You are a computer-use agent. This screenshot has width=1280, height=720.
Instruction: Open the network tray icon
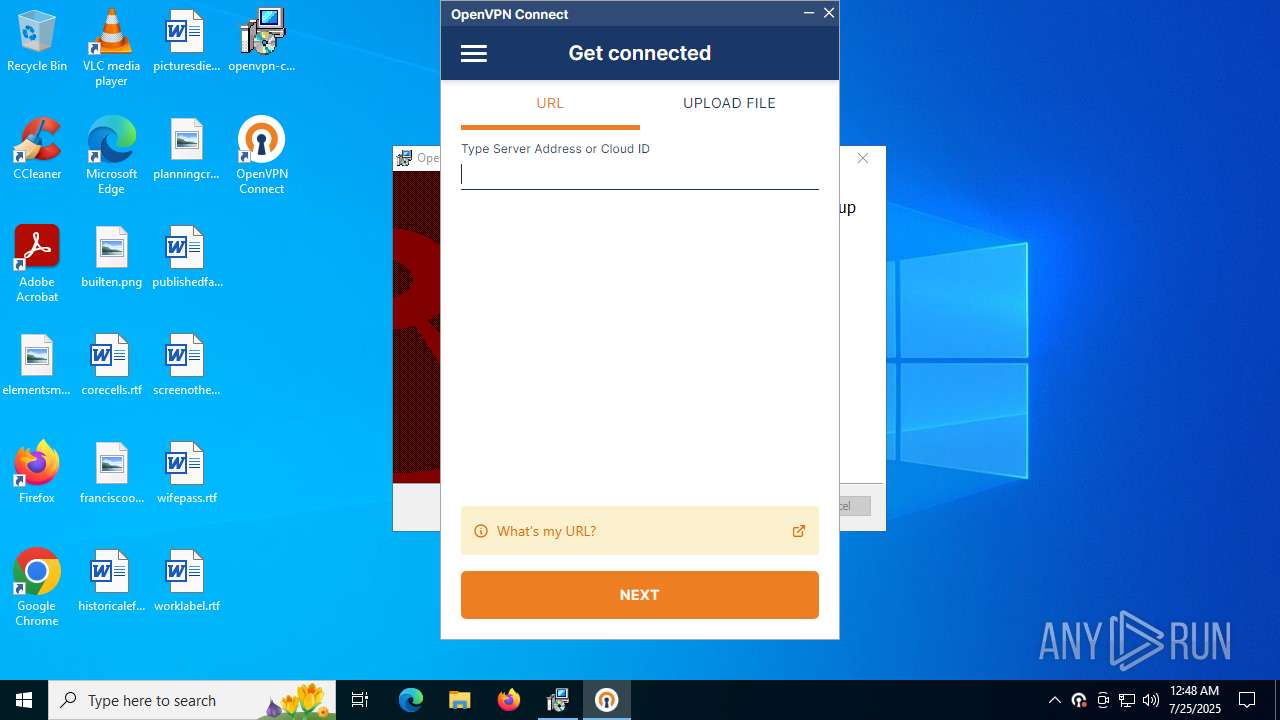(1127, 700)
